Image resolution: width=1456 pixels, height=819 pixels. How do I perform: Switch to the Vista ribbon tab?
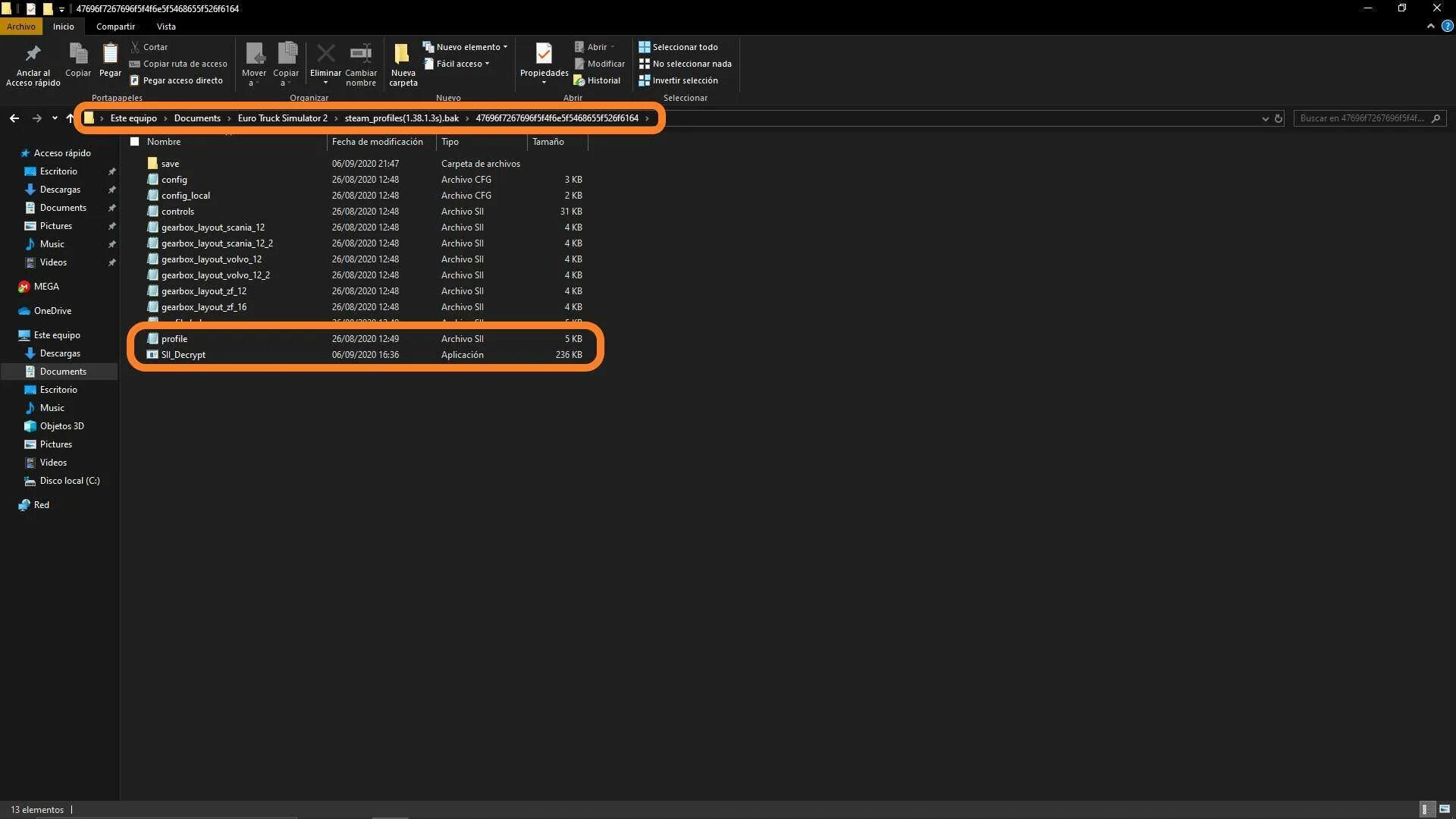(x=166, y=27)
